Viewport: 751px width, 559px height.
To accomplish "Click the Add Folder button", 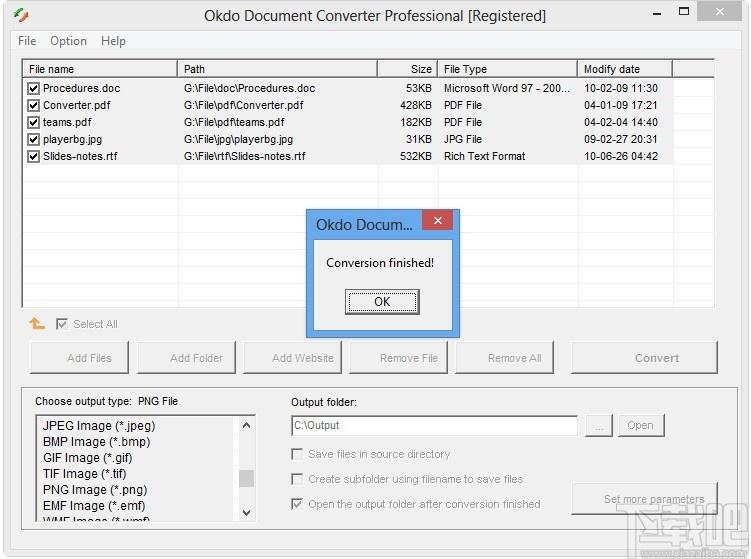I will 186,357.
